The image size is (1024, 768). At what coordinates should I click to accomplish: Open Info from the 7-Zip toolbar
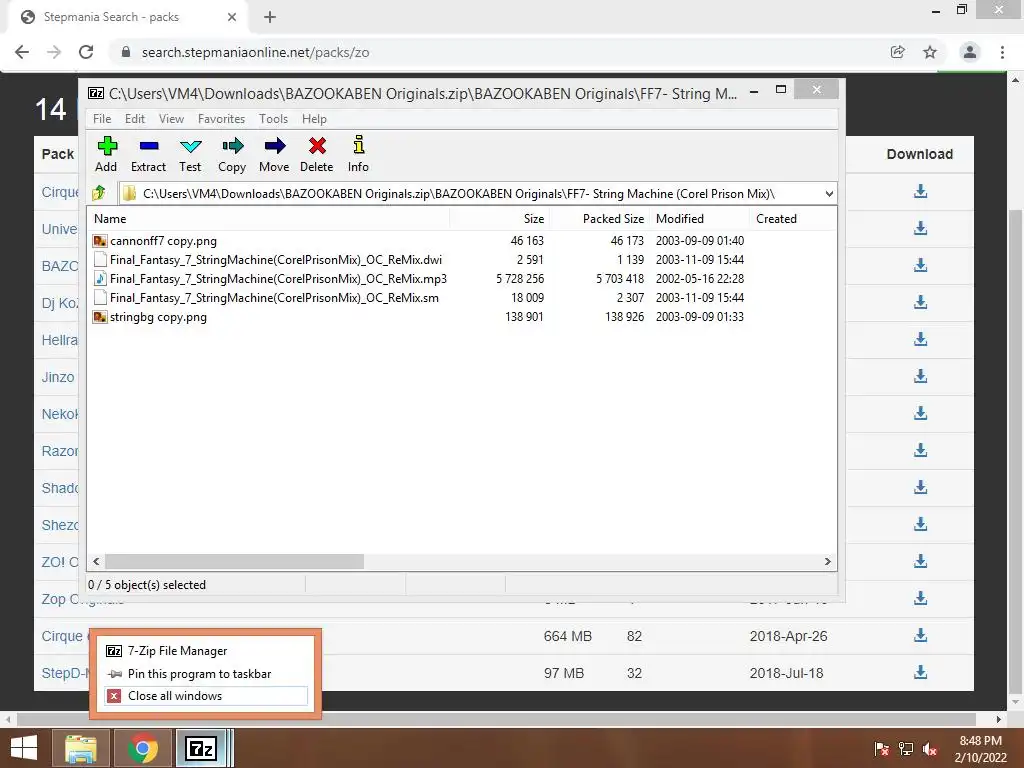click(x=358, y=155)
